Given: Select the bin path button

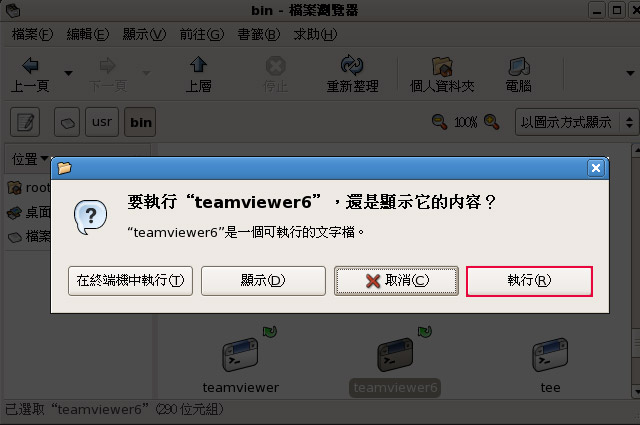Looking at the screenshot, I should pos(140,122).
